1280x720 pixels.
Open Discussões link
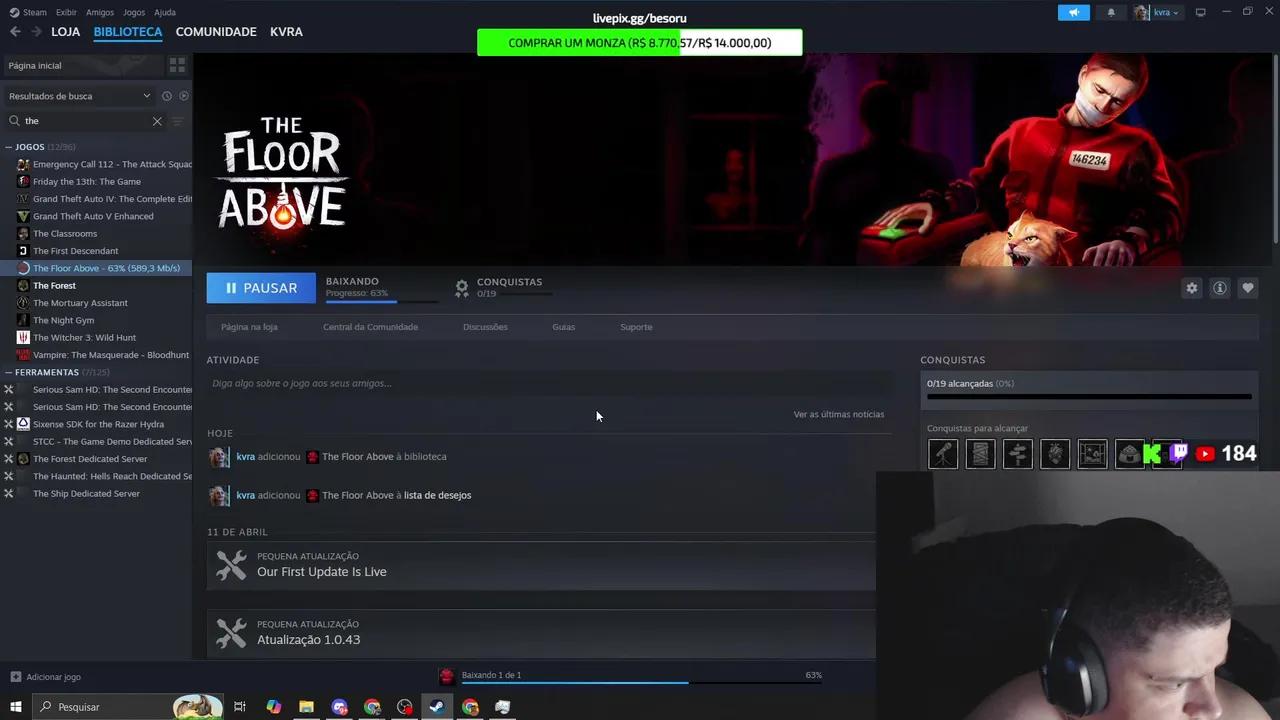coord(485,327)
